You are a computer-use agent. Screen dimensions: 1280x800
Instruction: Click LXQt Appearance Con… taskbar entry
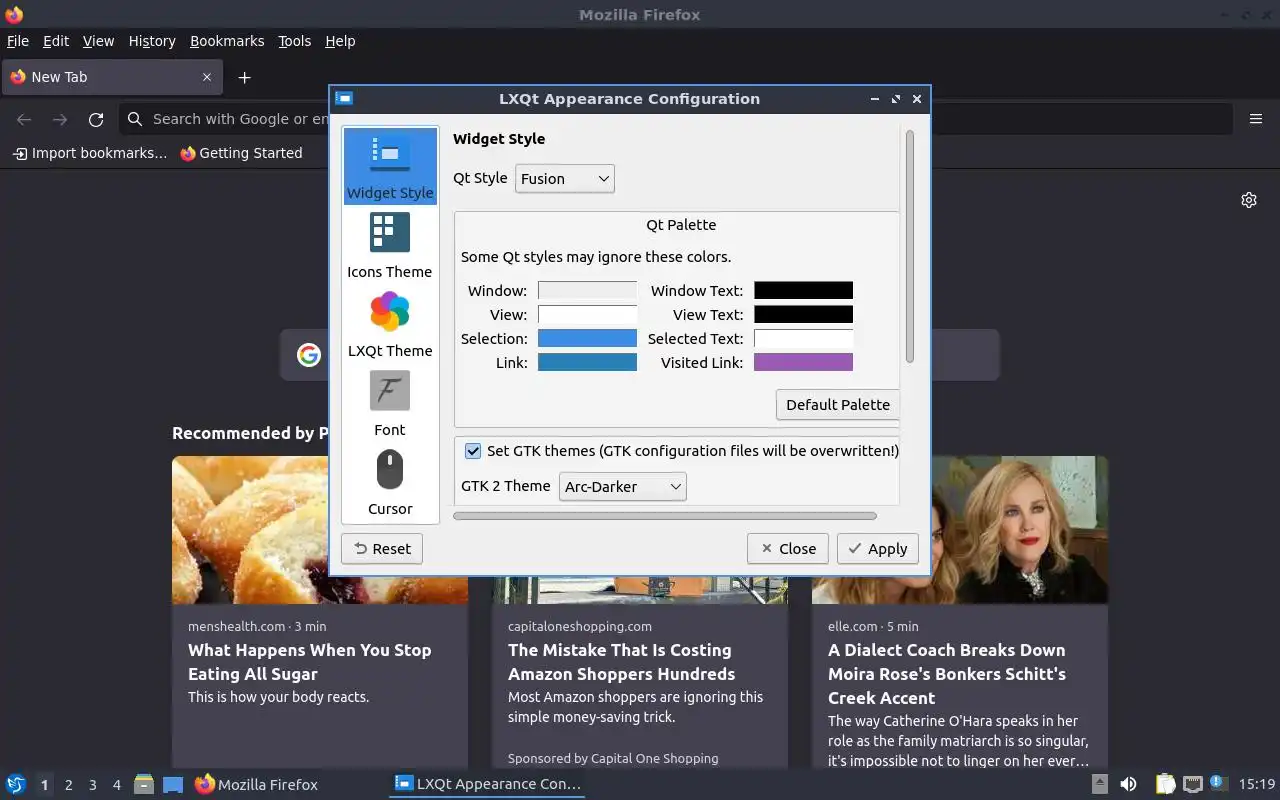(487, 785)
